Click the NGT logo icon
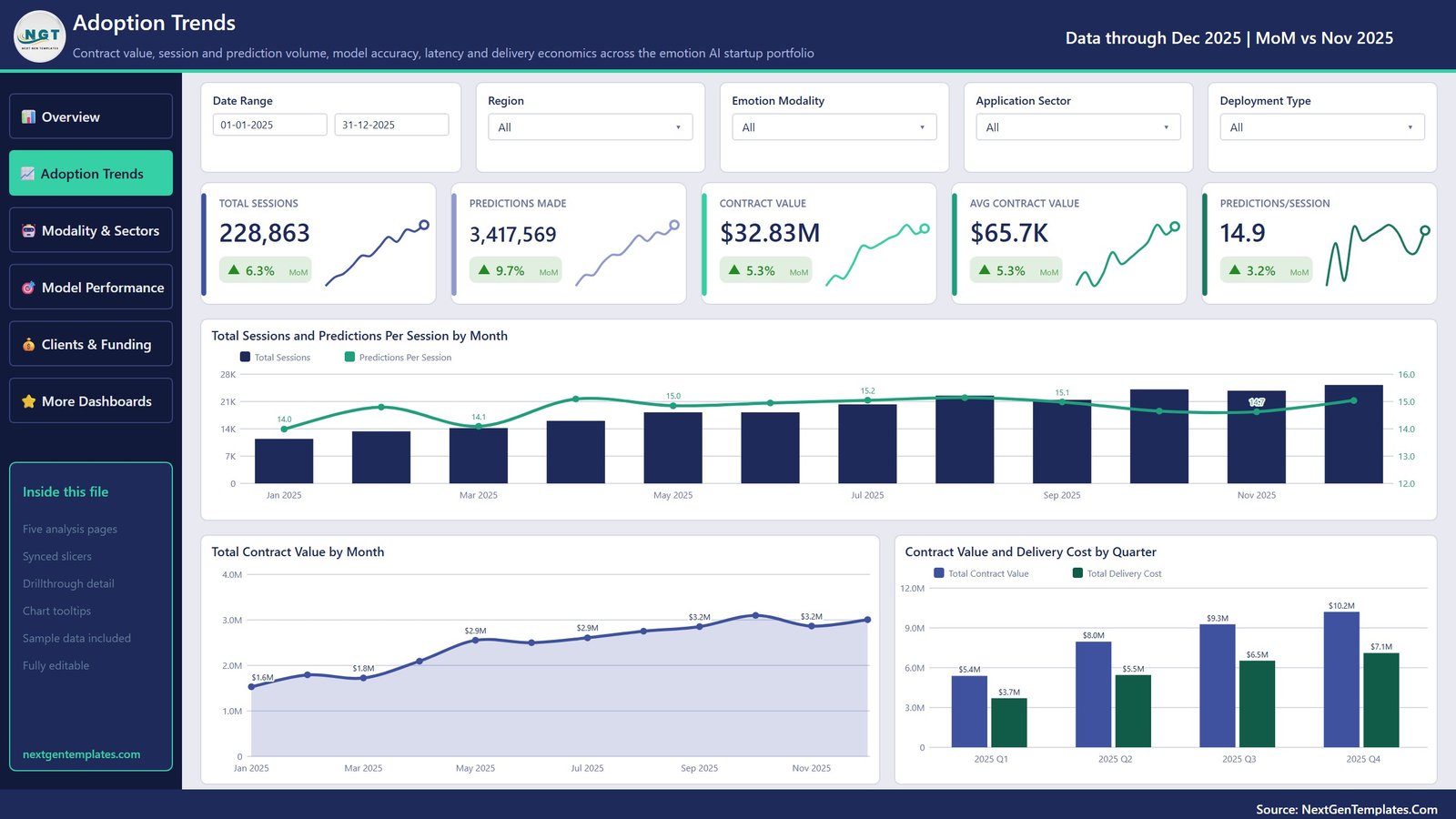The image size is (1456, 819). tap(40, 36)
